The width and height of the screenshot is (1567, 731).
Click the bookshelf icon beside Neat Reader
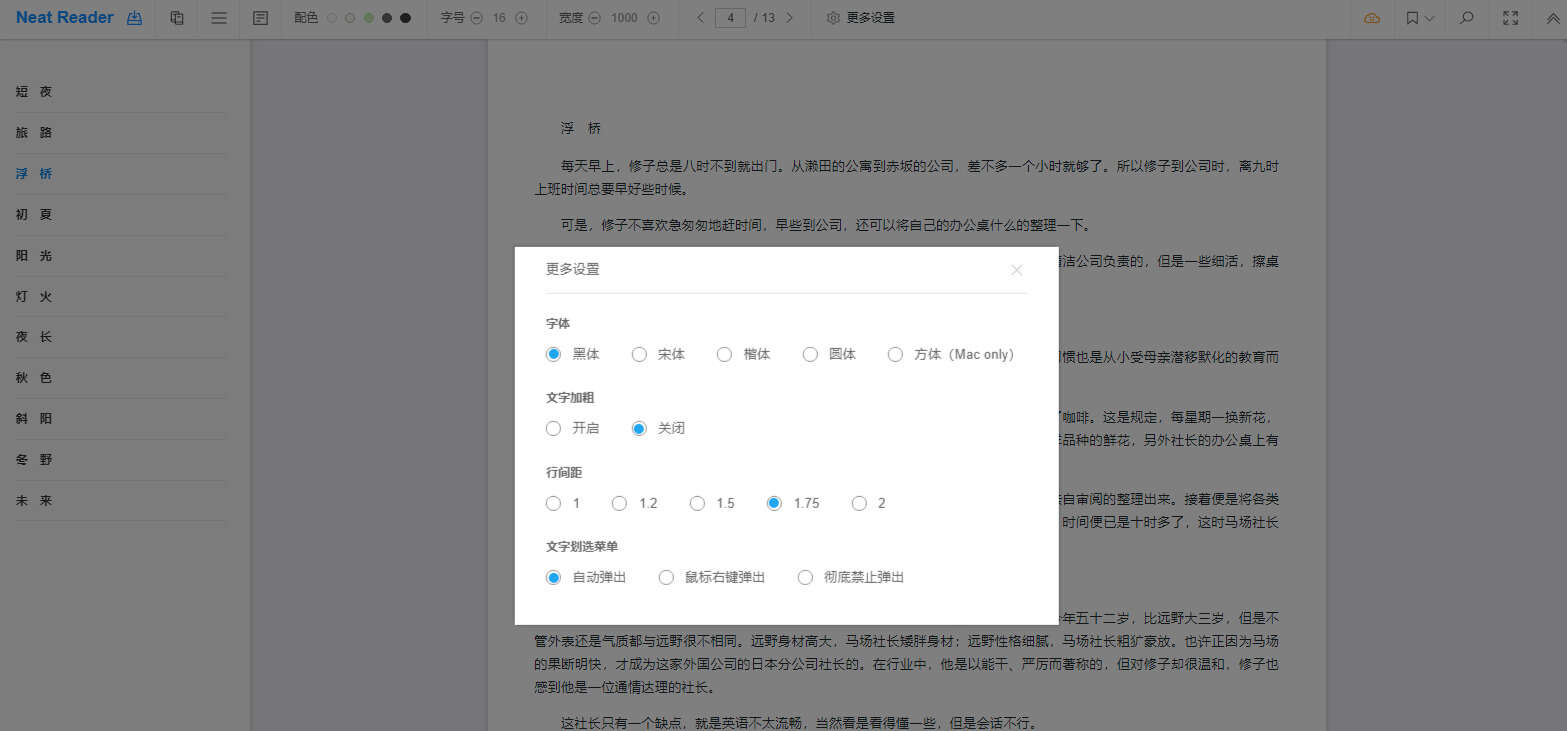pyautogui.click(x=135, y=18)
